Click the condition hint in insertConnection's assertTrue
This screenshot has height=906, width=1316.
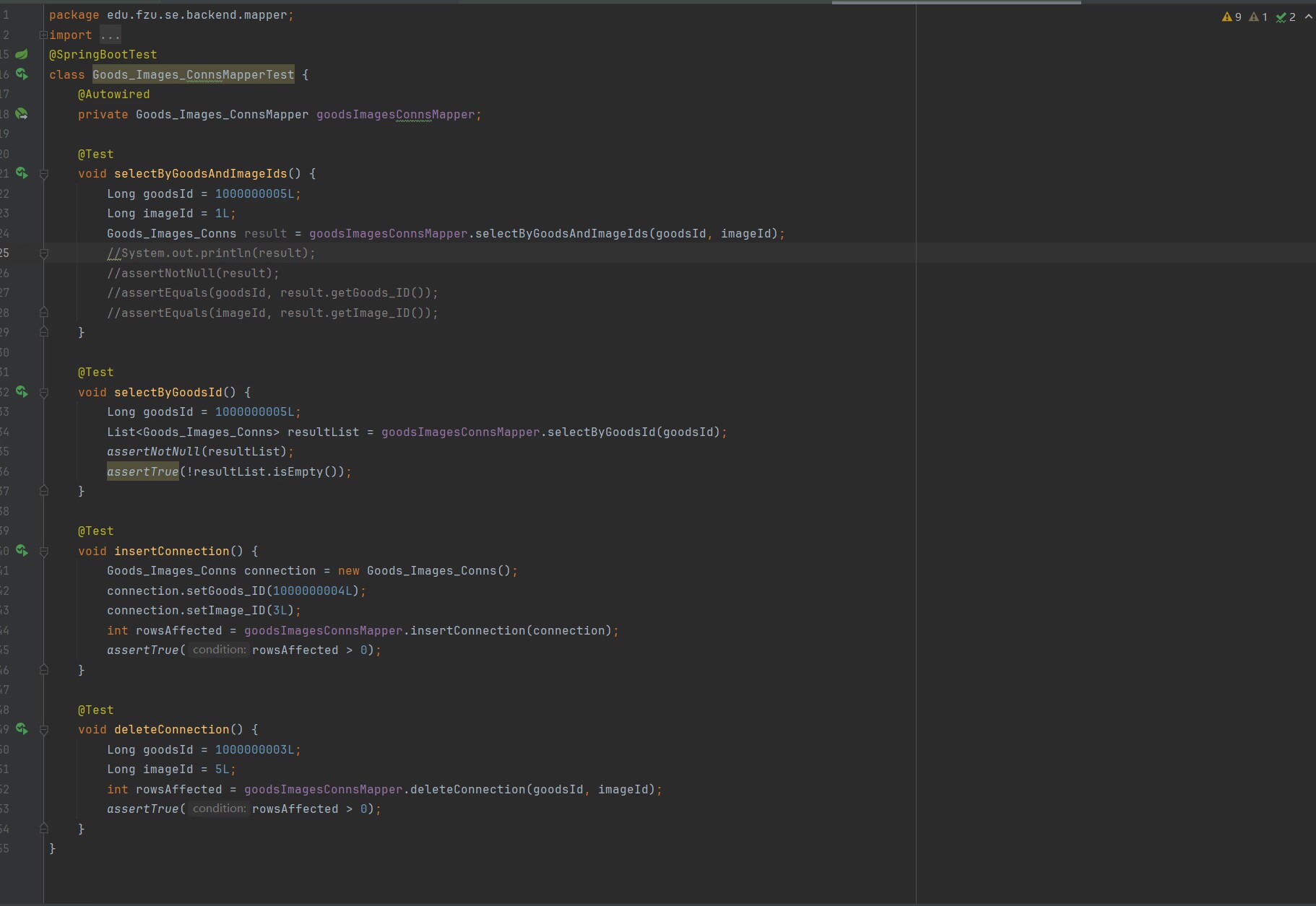pos(220,650)
